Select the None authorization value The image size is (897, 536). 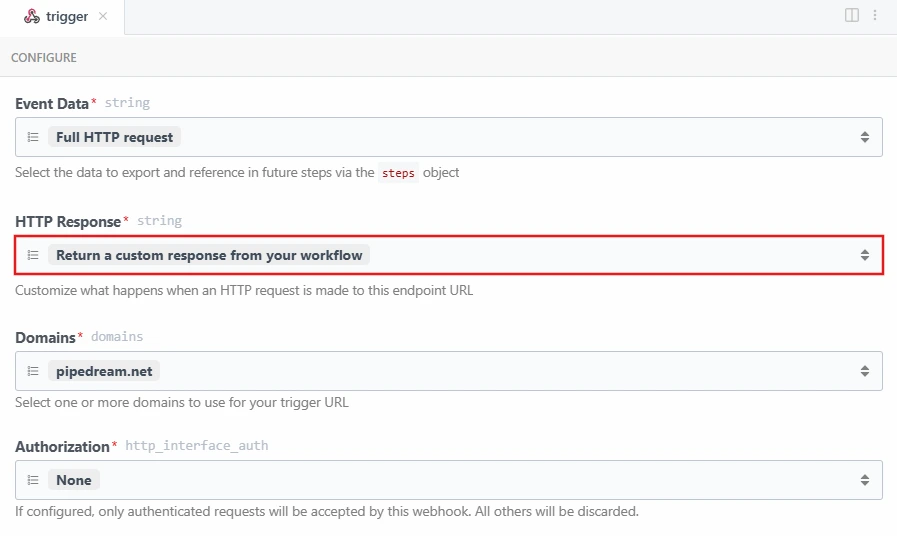(x=74, y=480)
